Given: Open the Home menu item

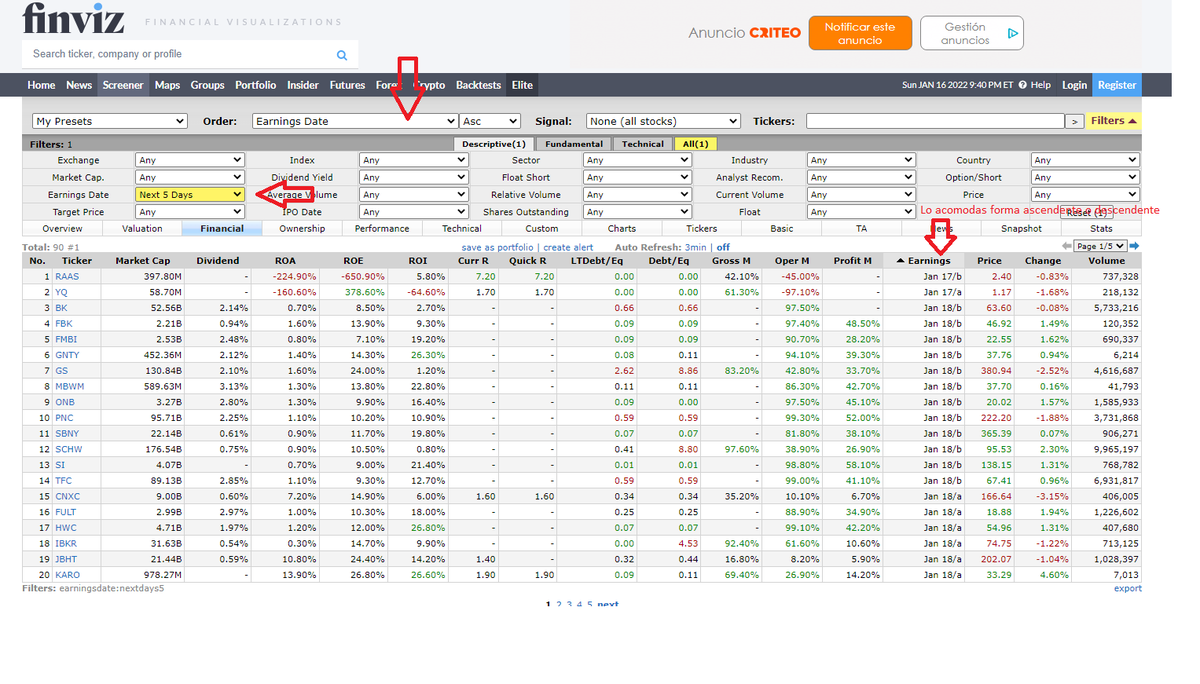Looking at the screenshot, I should 41,85.
